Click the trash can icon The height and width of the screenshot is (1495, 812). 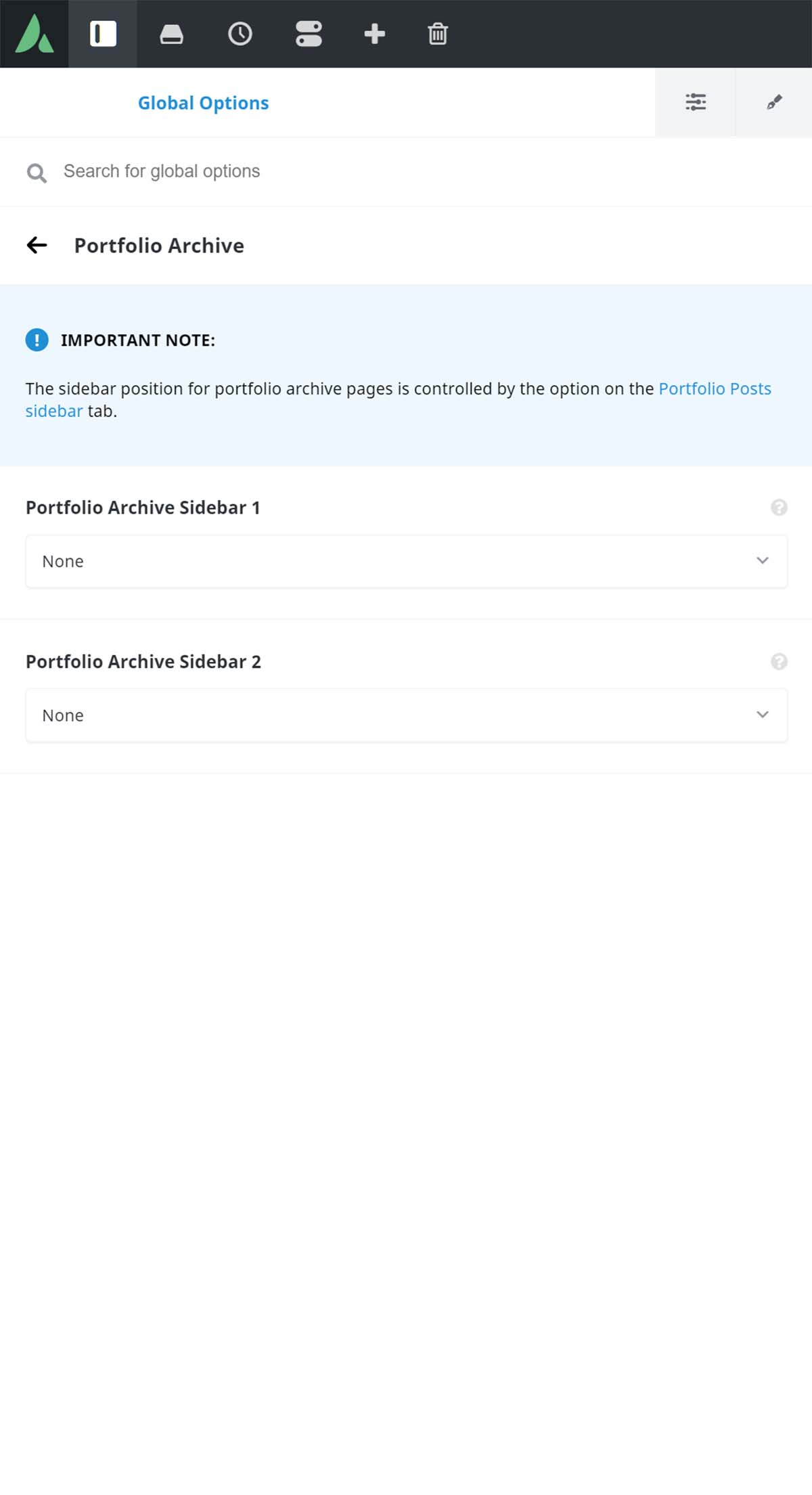pyautogui.click(x=438, y=34)
